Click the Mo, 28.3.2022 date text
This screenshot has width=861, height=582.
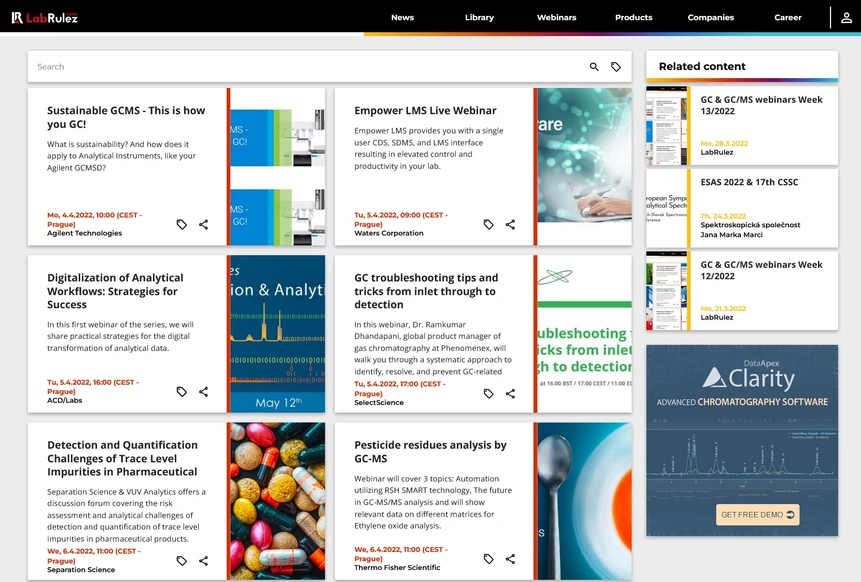click(724, 143)
